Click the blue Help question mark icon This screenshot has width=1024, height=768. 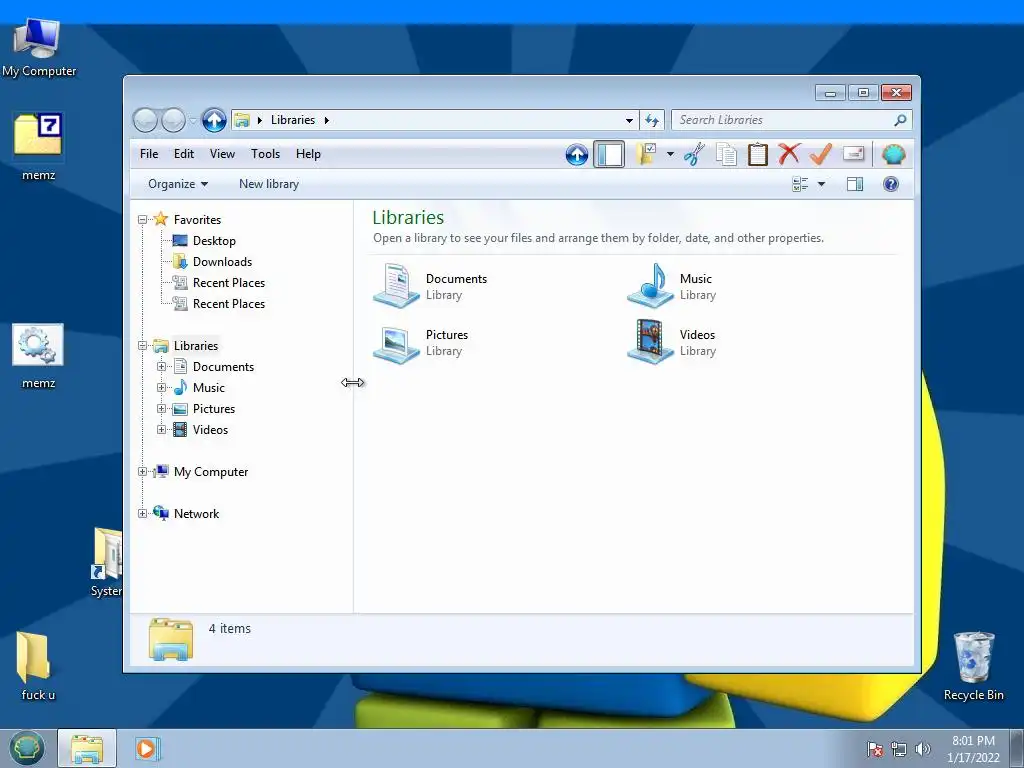click(x=891, y=184)
